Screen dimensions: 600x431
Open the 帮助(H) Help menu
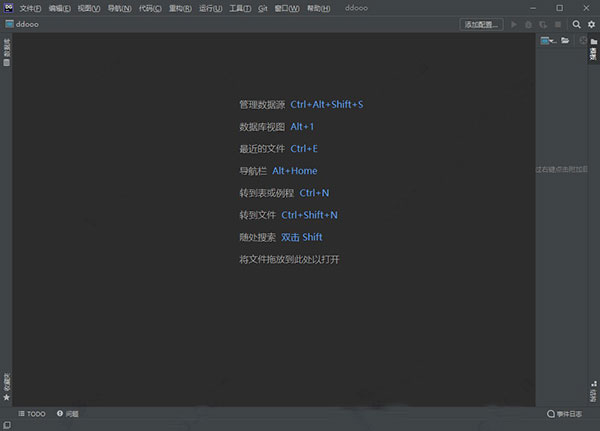[x=319, y=8]
